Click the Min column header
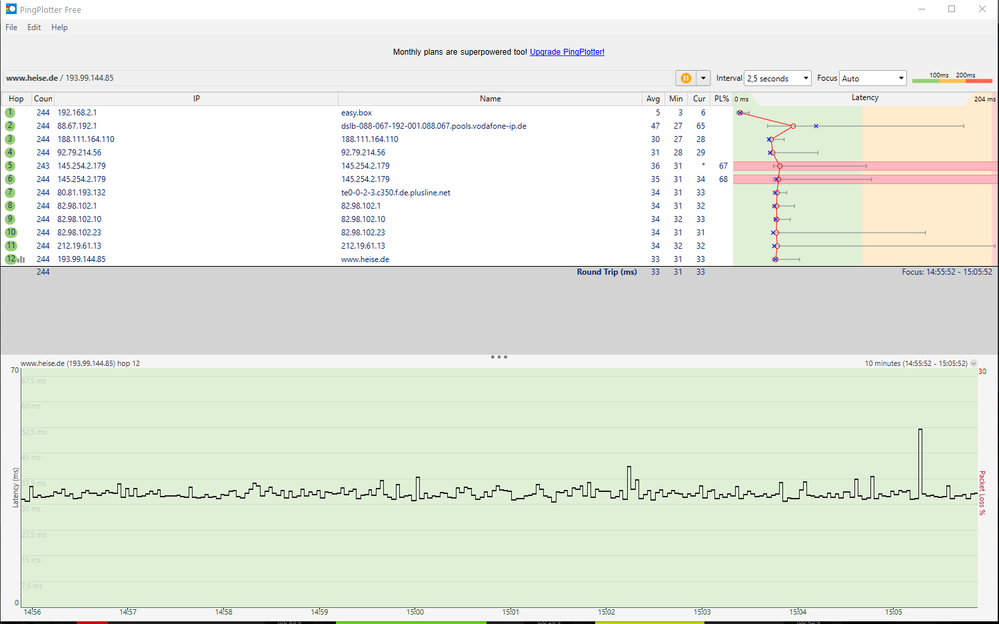The height and width of the screenshot is (624, 999). [x=676, y=99]
